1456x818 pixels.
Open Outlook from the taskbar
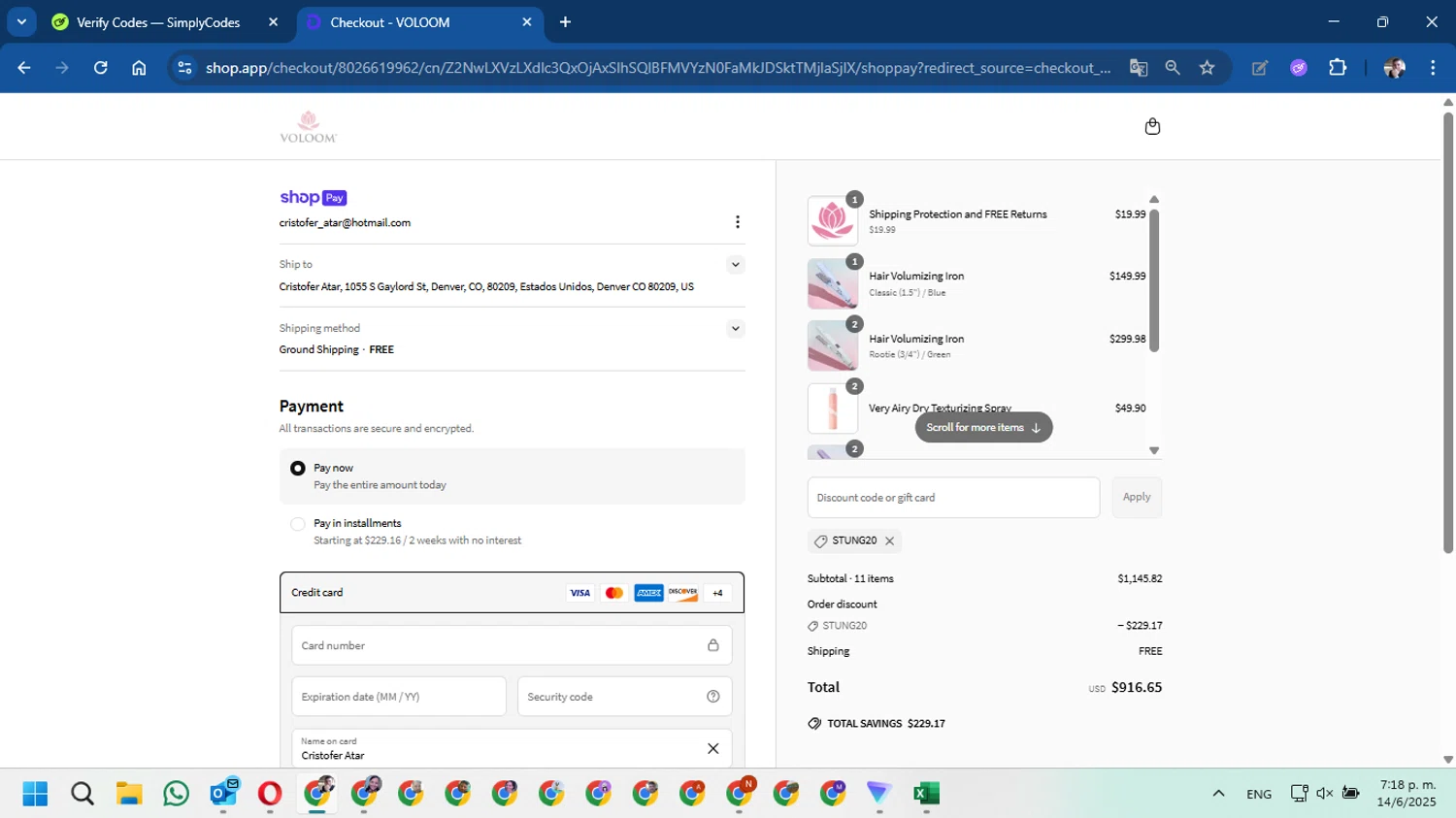[223, 794]
